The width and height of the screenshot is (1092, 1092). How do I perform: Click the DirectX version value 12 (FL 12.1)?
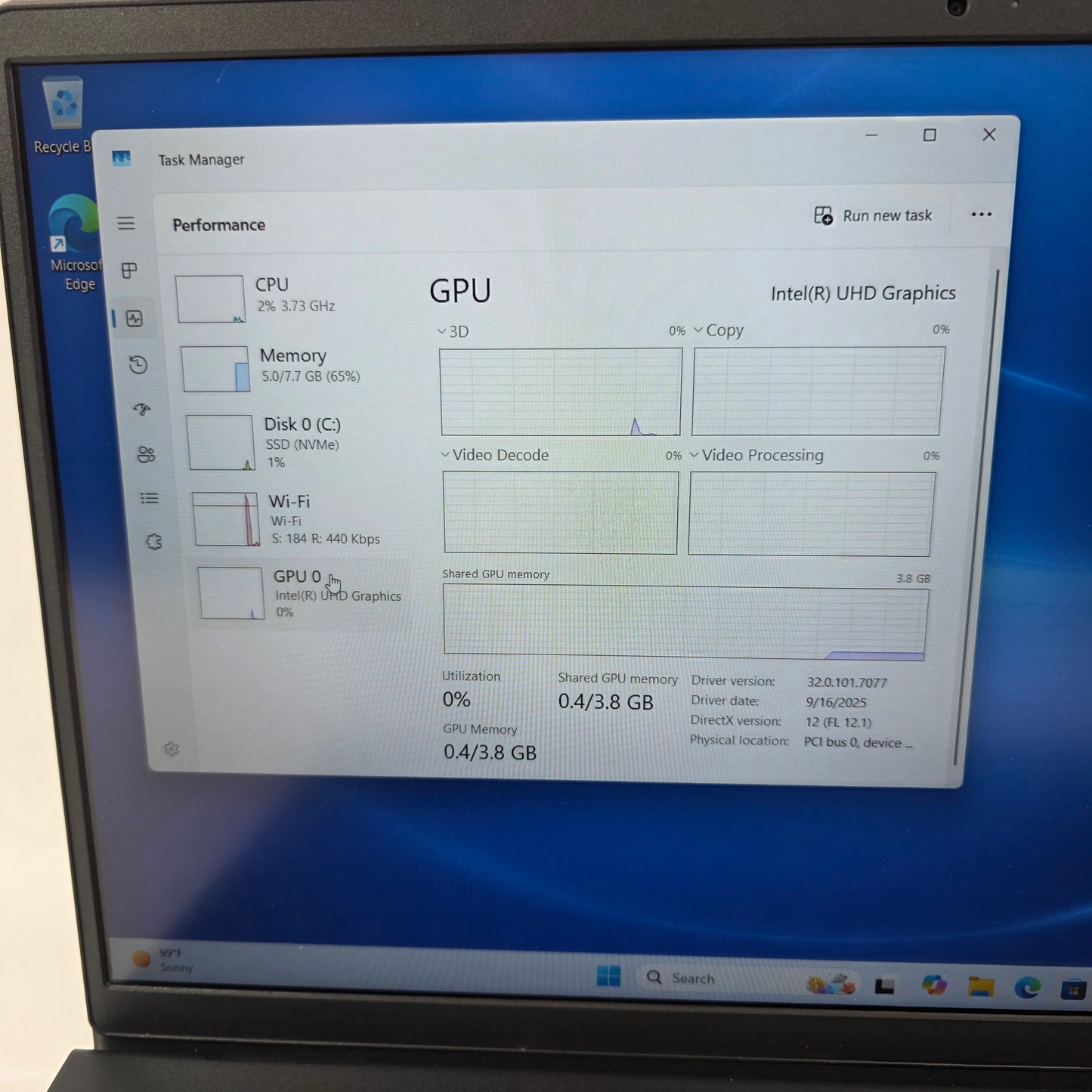pos(838,722)
